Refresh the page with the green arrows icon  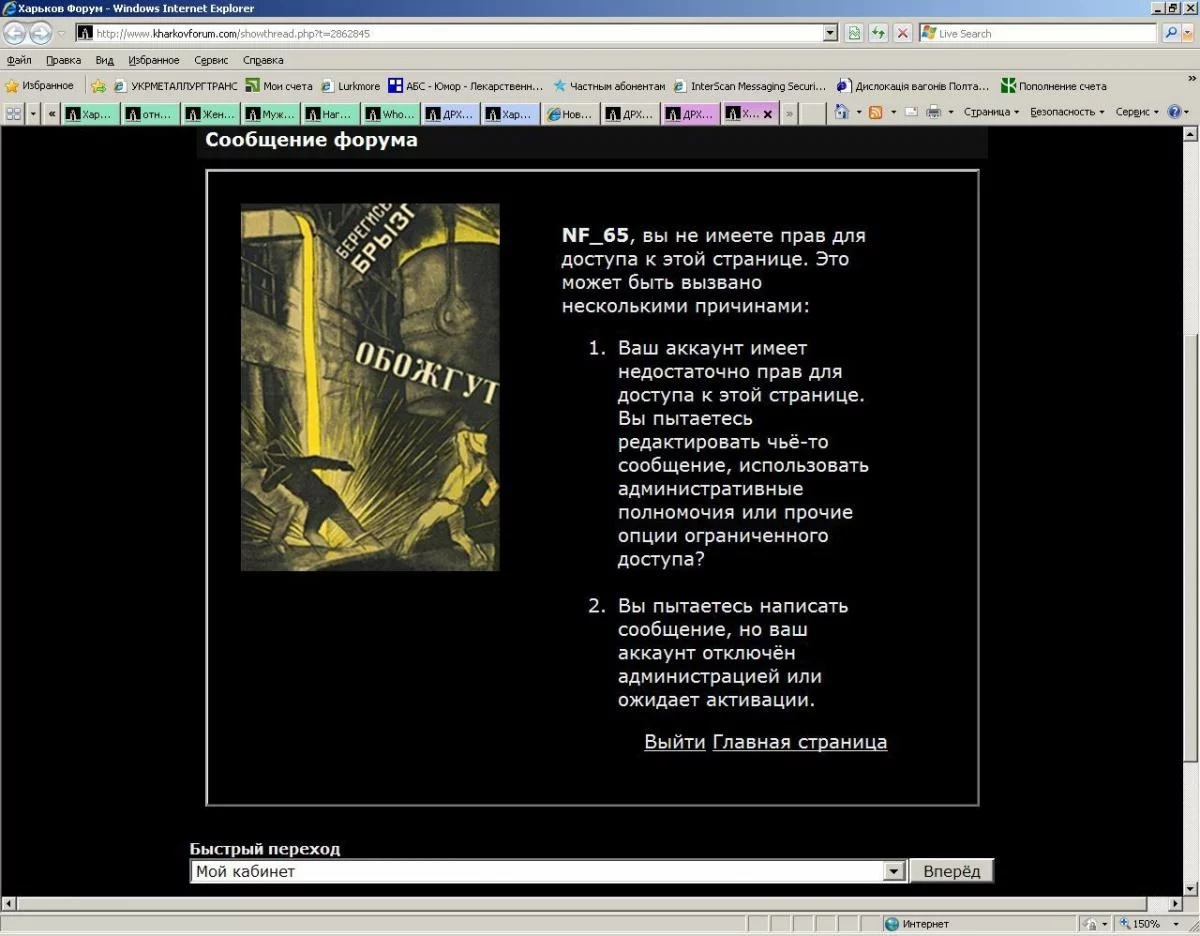tap(878, 33)
